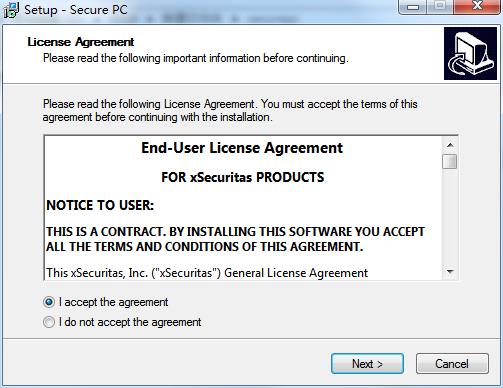Viewport: 503px width, 388px height.
Task: Minimize the Setup - Secure PC window
Action: point(413,7)
